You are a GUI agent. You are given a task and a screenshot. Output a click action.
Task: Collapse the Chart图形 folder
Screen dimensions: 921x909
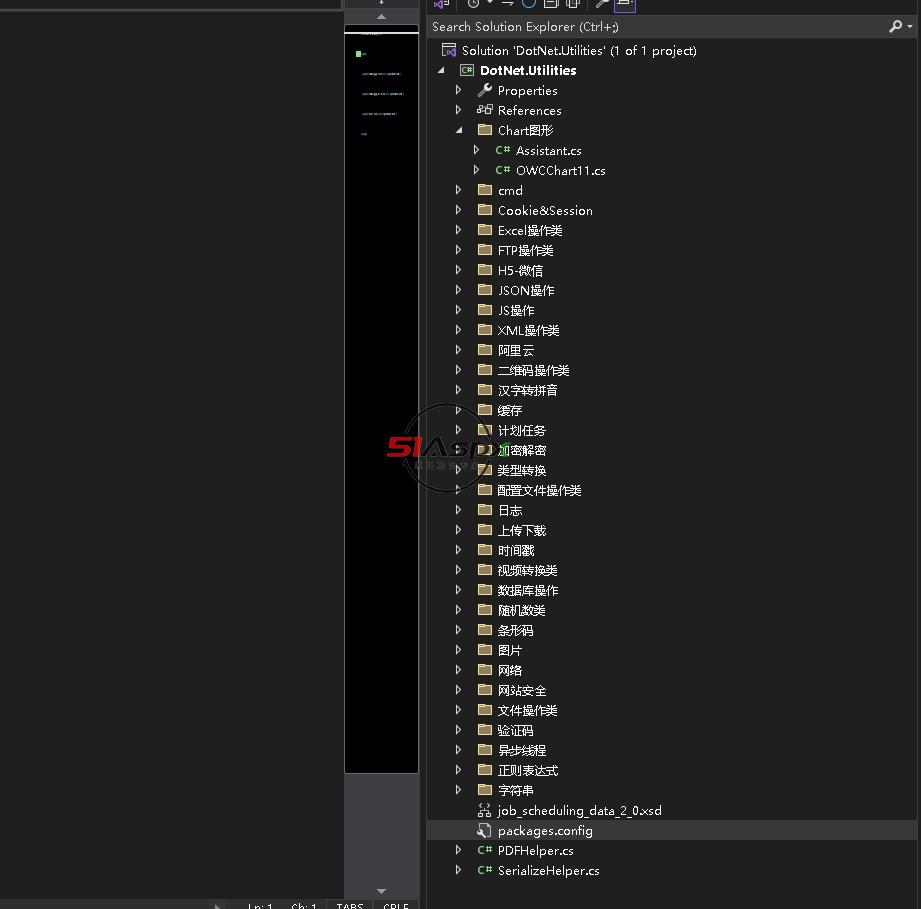pos(459,130)
